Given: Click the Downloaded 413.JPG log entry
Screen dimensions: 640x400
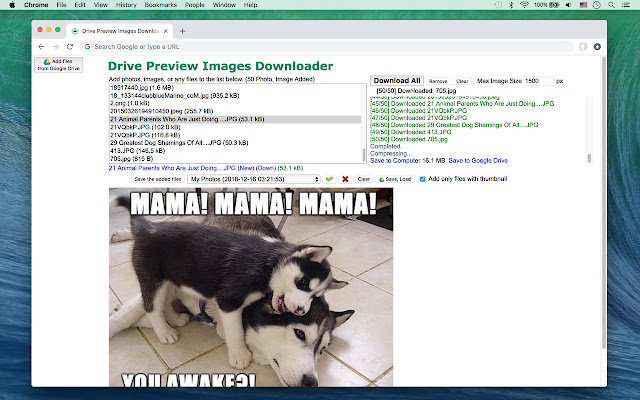Looking at the screenshot, I should tap(411, 132).
